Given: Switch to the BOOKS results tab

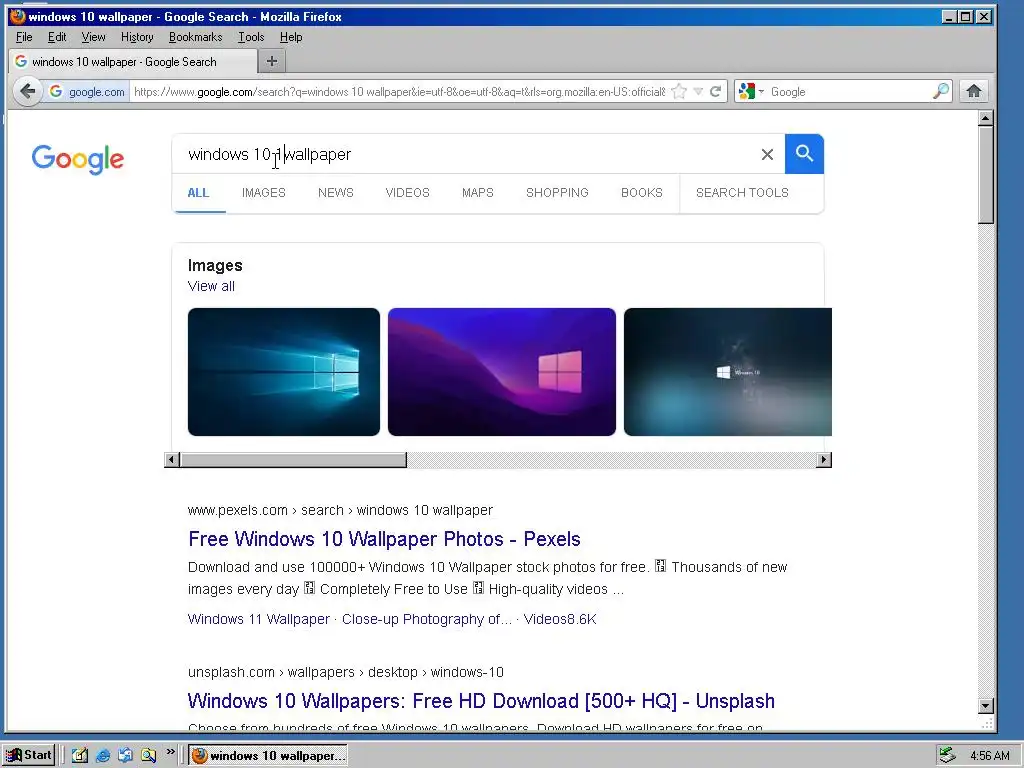Looking at the screenshot, I should click(642, 193).
